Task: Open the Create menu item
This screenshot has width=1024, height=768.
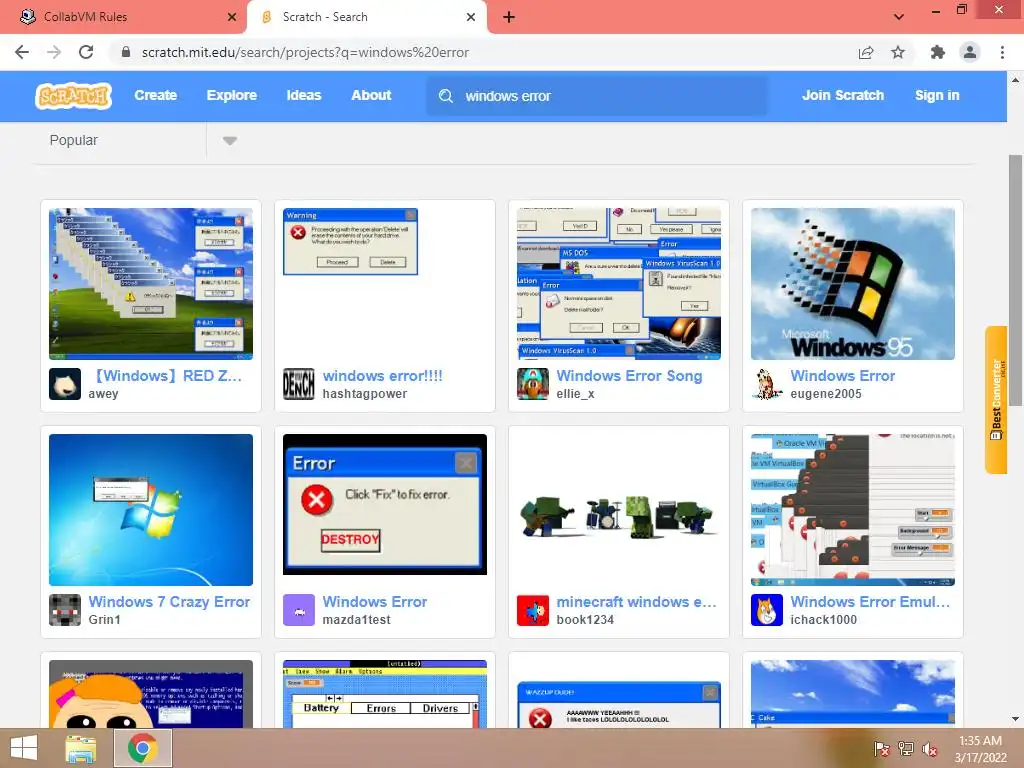Action: point(155,95)
